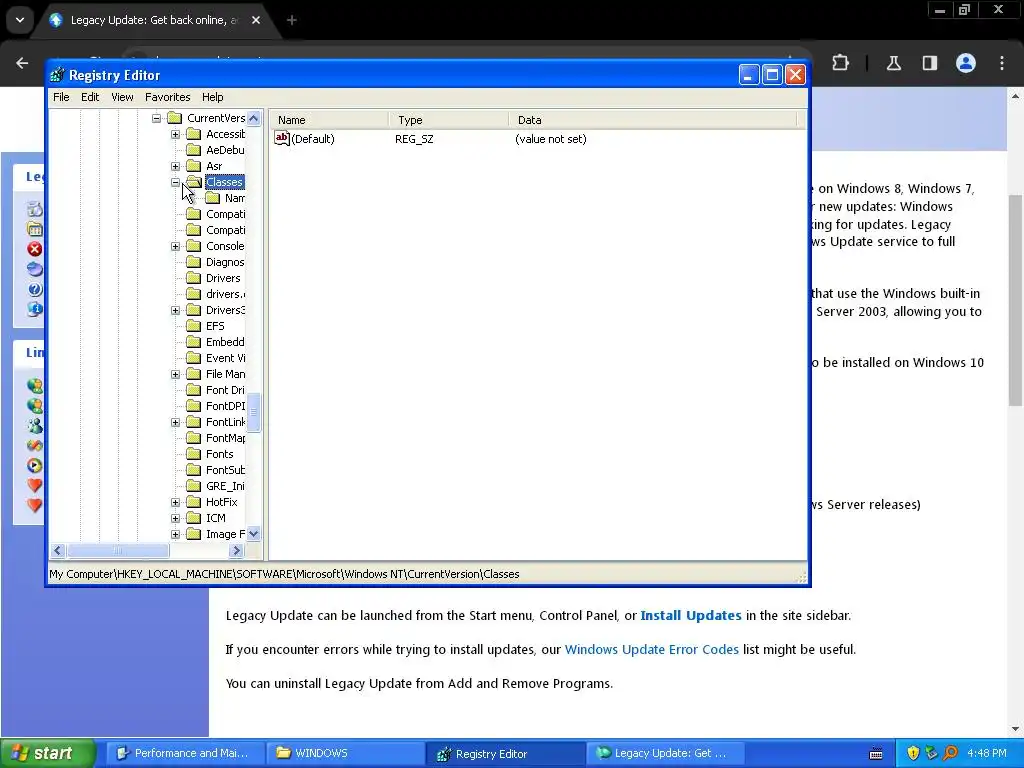The image size is (1024, 768).
Task: Open Chrome extensions puzzle icon
Action: [840, 63]
